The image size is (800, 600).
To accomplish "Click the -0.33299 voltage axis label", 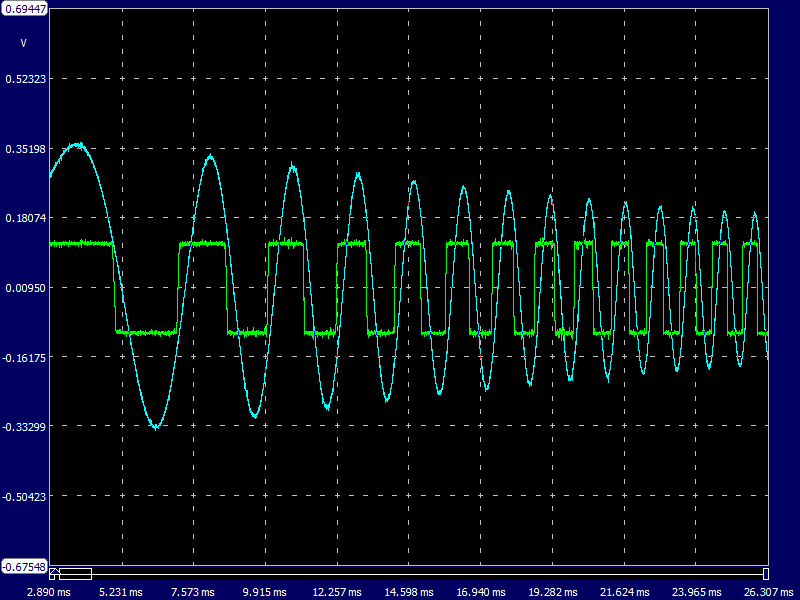I will (24, 427).
